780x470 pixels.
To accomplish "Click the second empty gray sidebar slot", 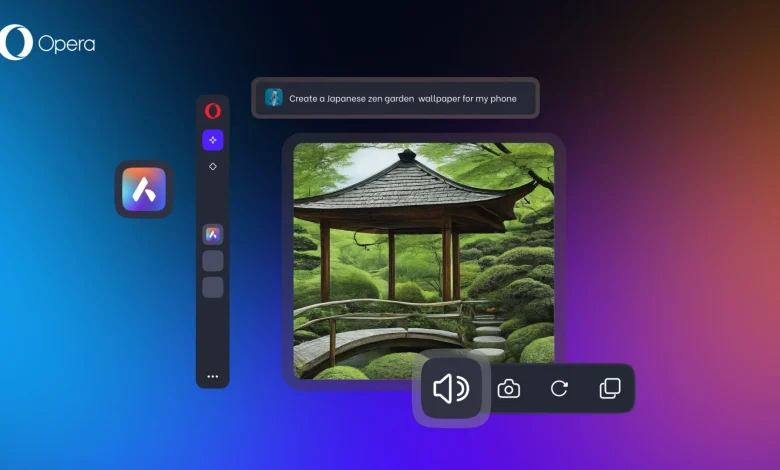I will 212,287.
